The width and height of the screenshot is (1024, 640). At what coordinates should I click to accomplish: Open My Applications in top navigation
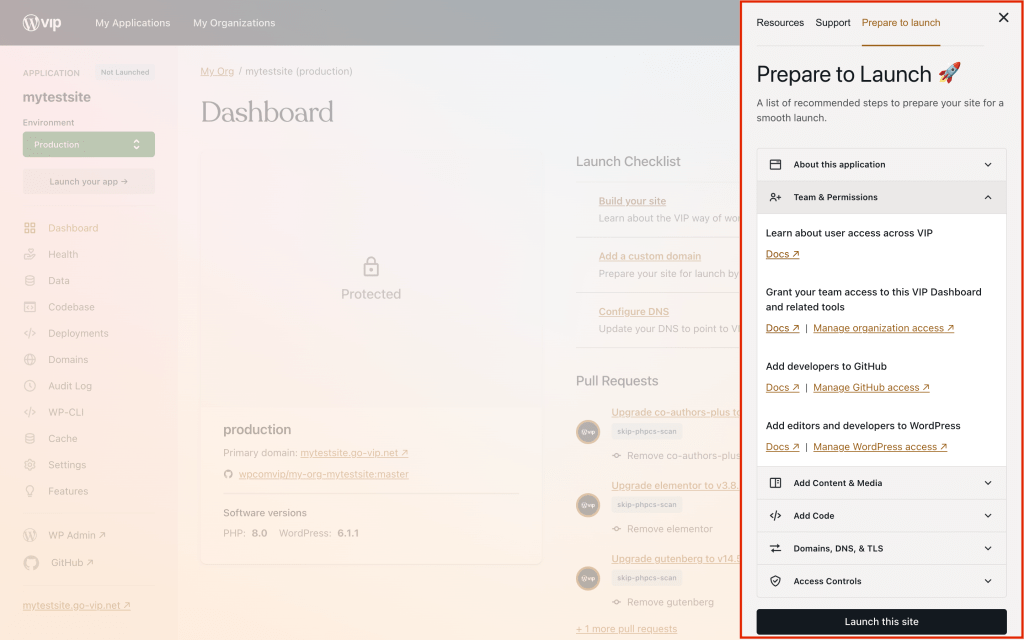tap(133, 23)
